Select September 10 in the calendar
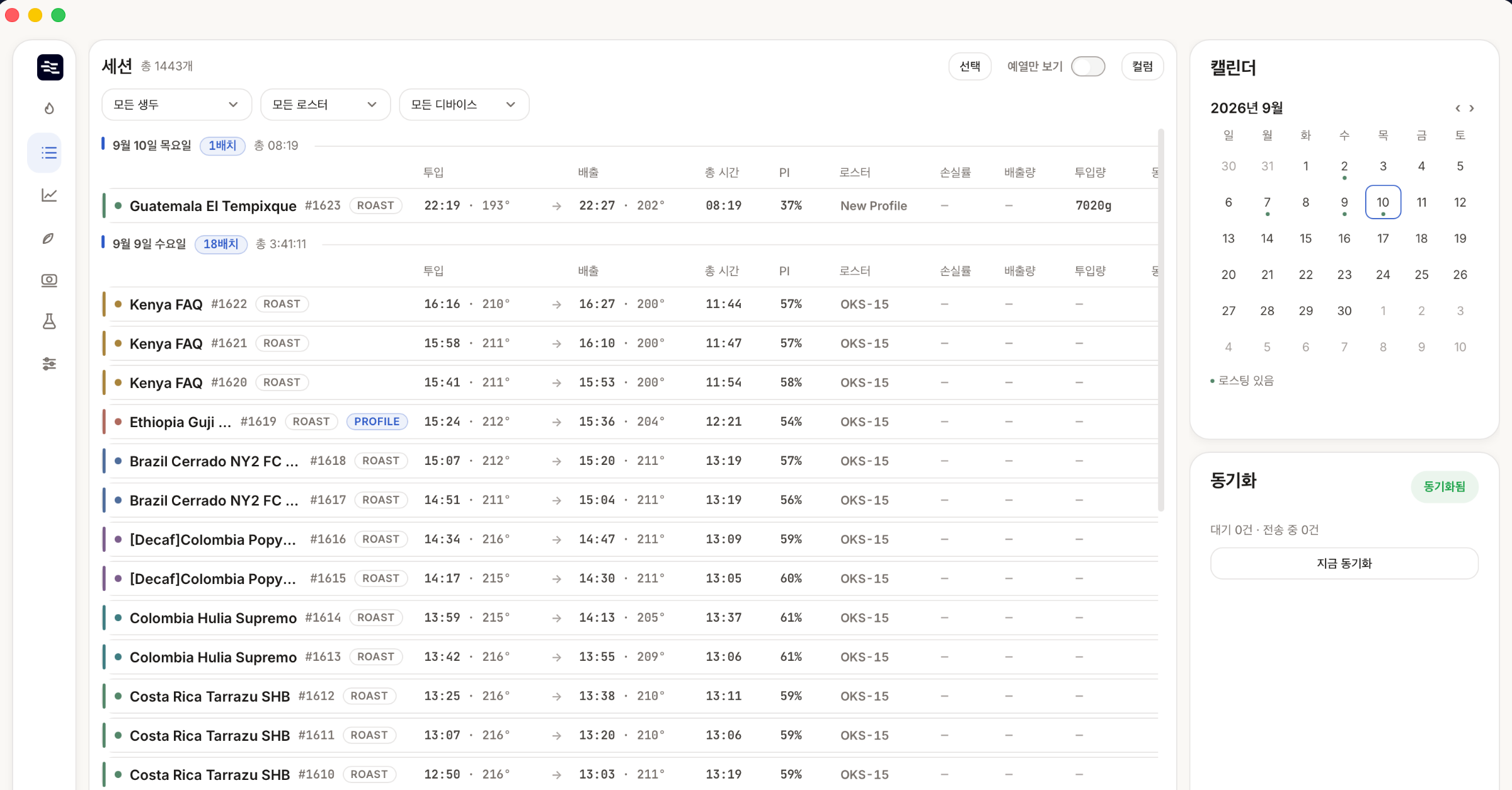The width and height of the screenshot is (1512, 790). point(1383,202)
